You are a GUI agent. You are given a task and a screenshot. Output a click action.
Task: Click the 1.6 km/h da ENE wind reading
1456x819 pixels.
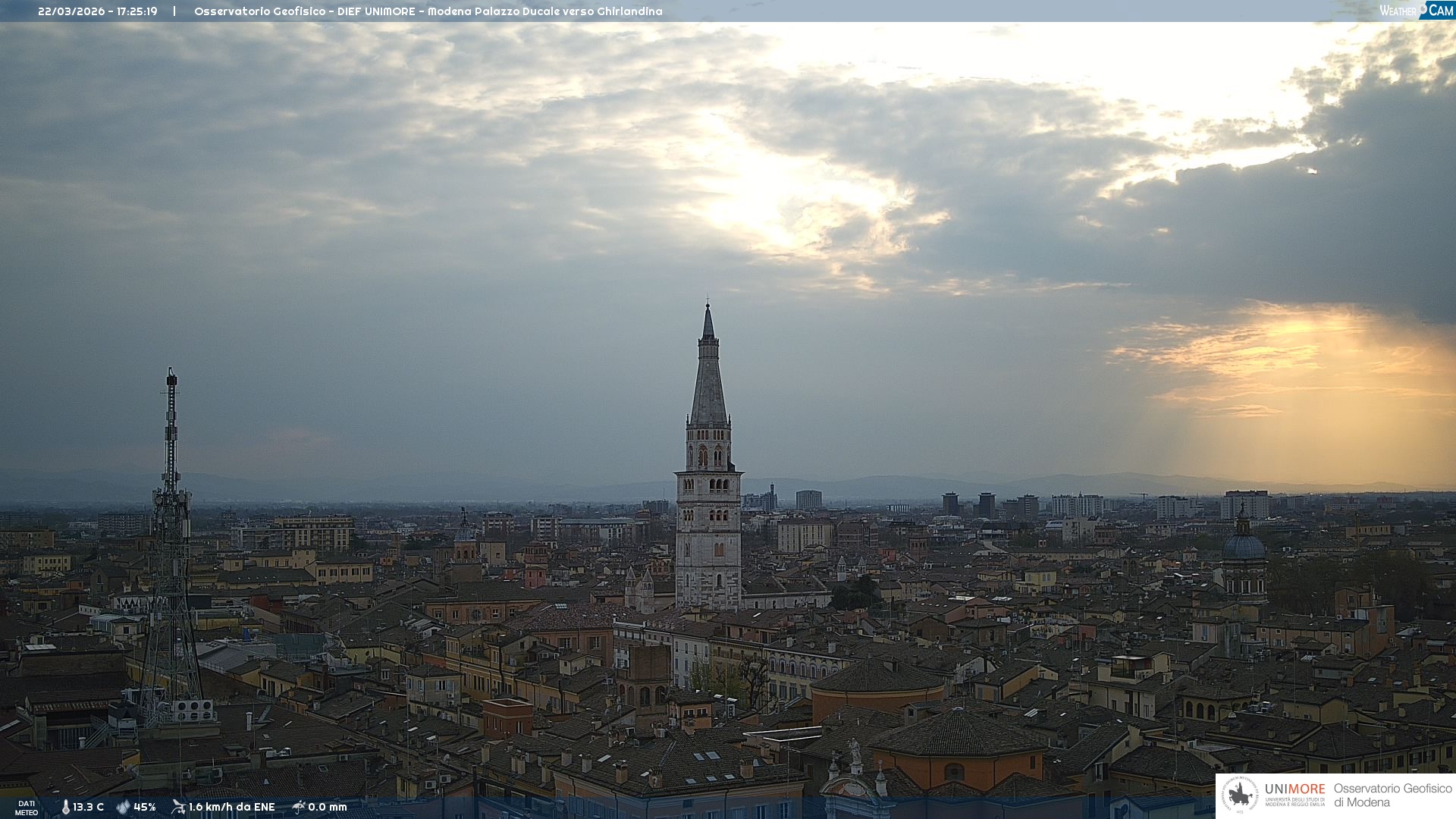[231, 807]
